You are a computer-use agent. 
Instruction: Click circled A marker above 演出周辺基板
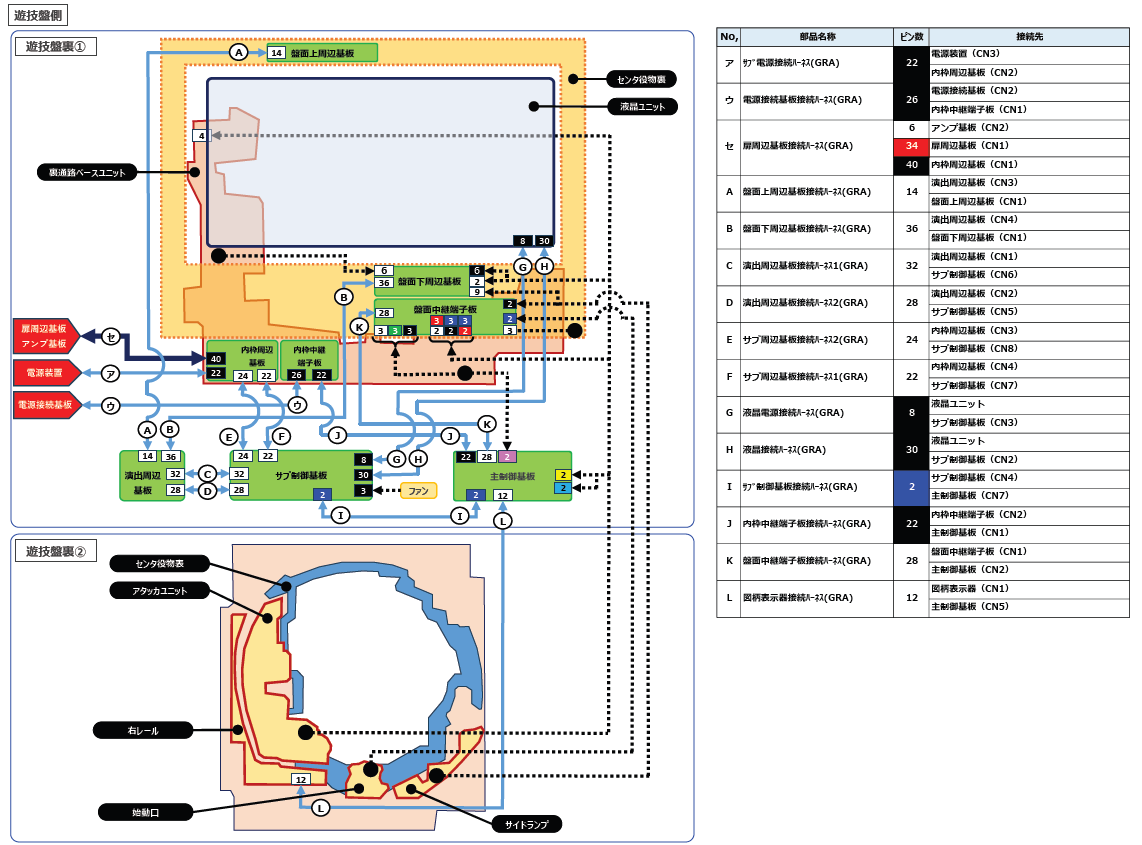(x=148, y=430)
